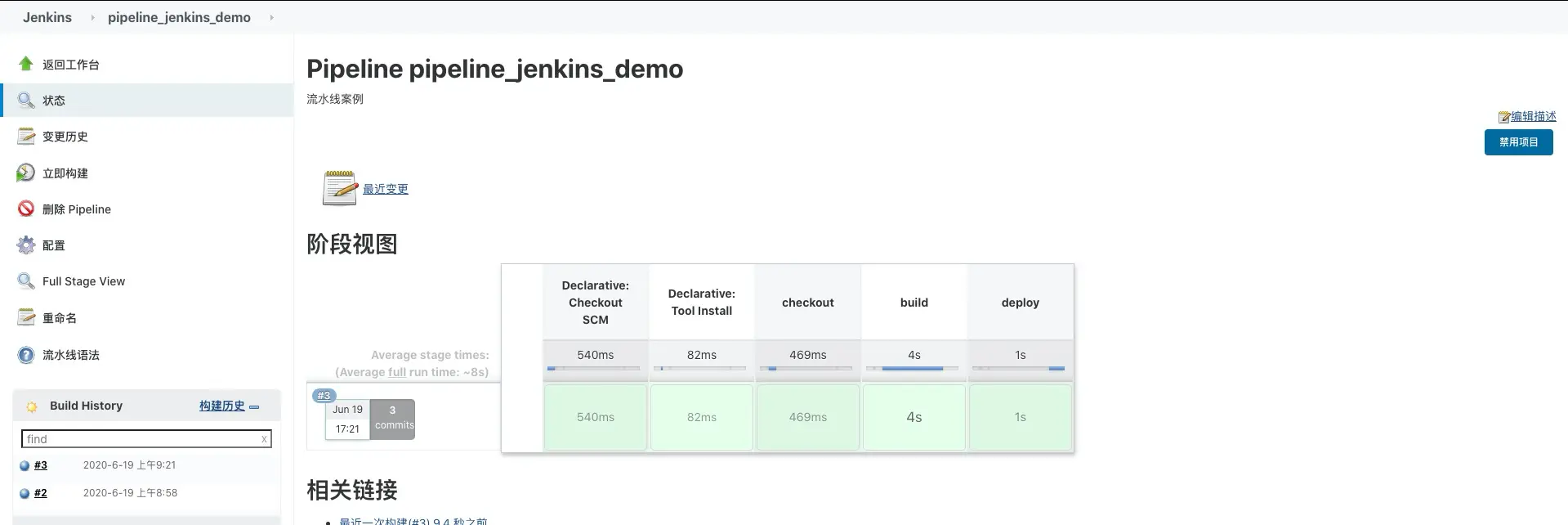Open build #2 link in history
Viewport: 1568px width, 525px height.
(x=41, y=493)
